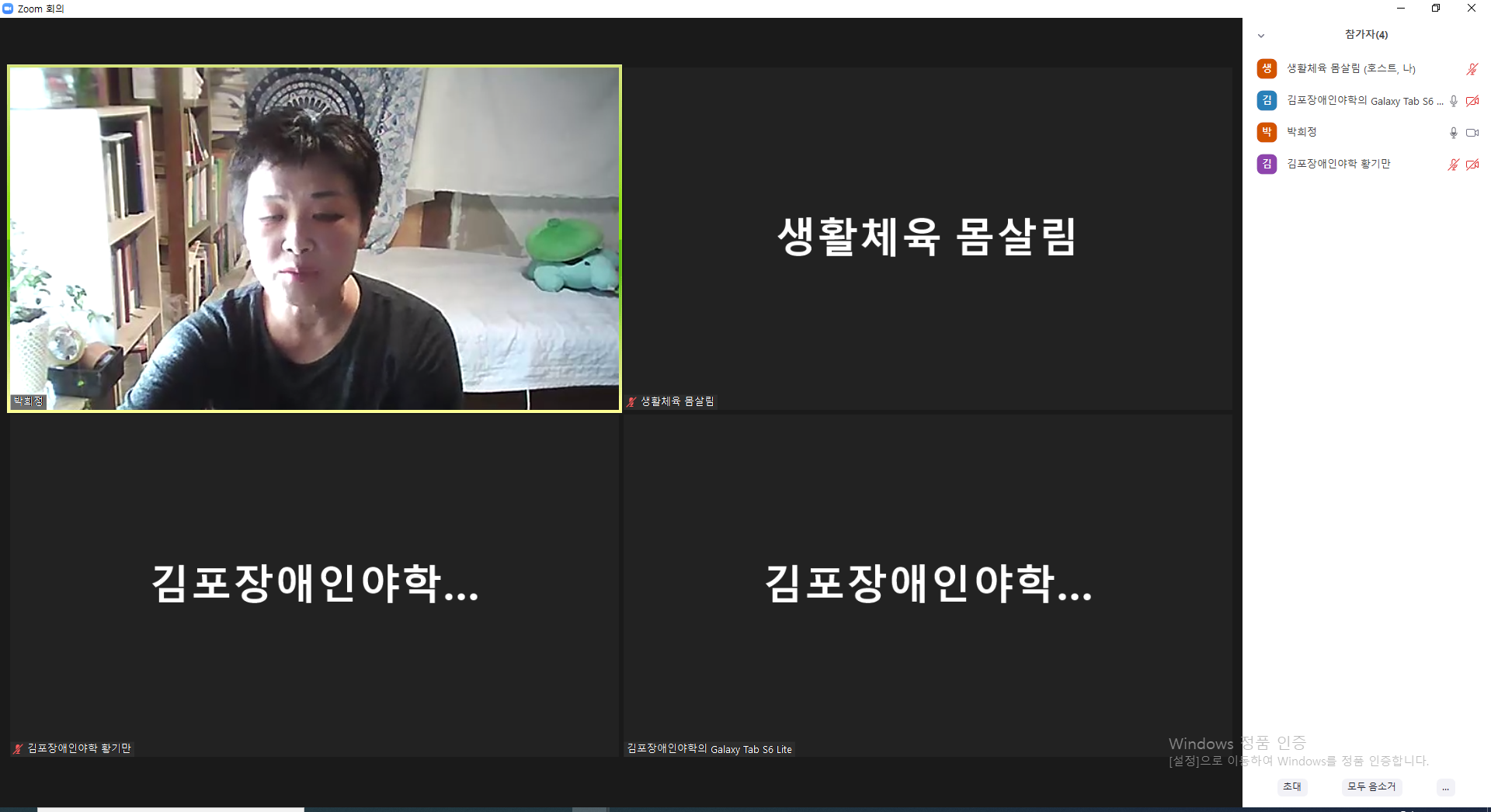Select the 박희정 name in the participant list
1491x812 pixels.
pos(1302,132)
